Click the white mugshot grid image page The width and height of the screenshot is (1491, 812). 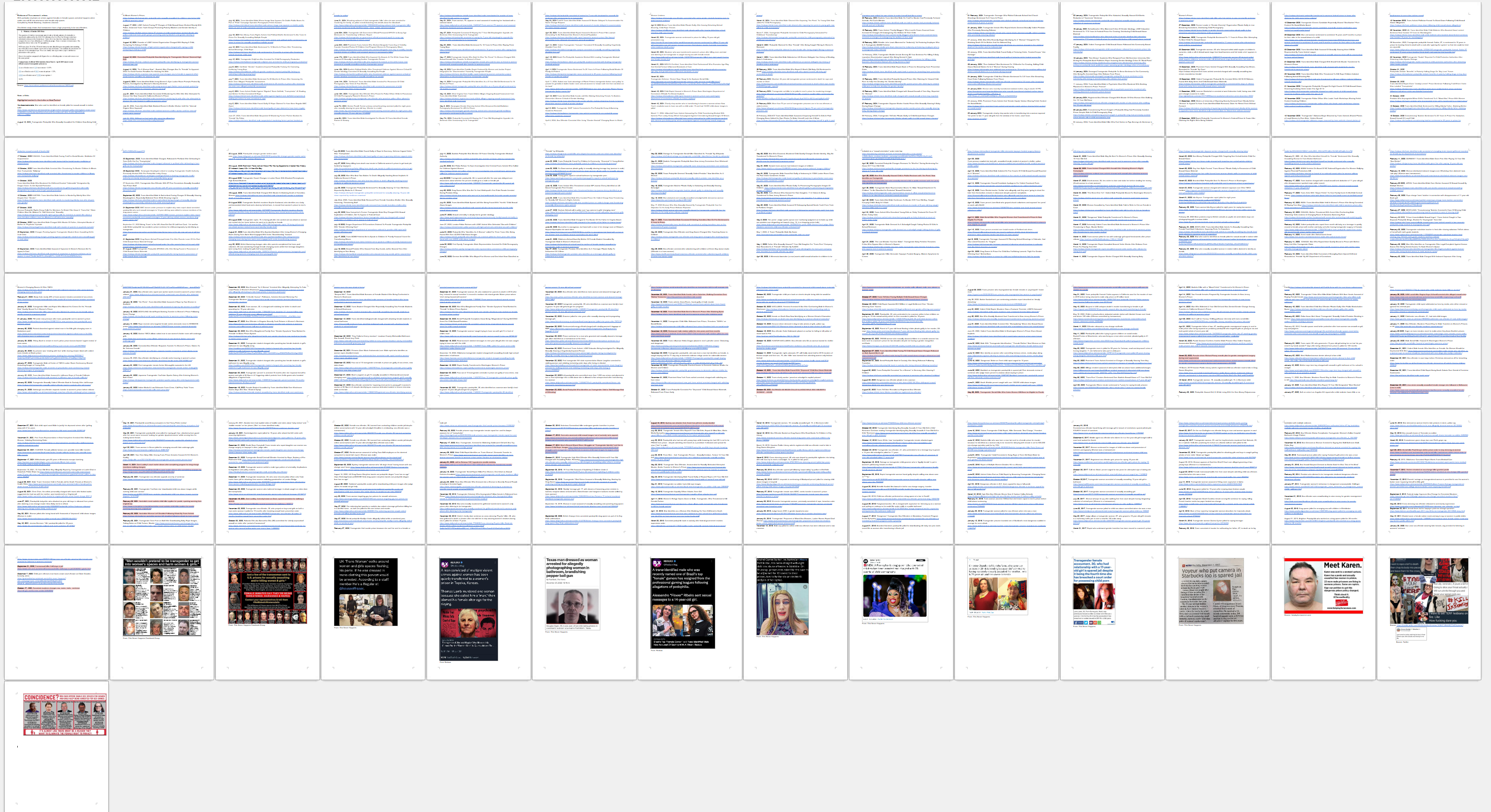click(162, 597)
